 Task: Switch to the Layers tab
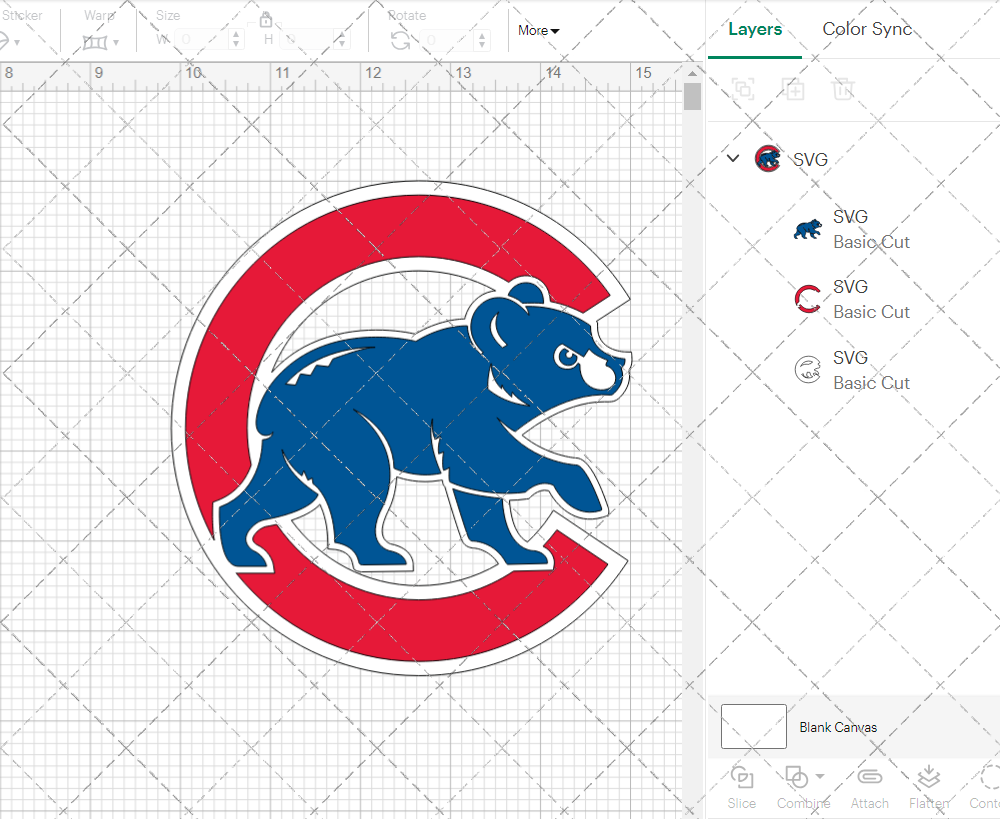(x=754, y=29)
